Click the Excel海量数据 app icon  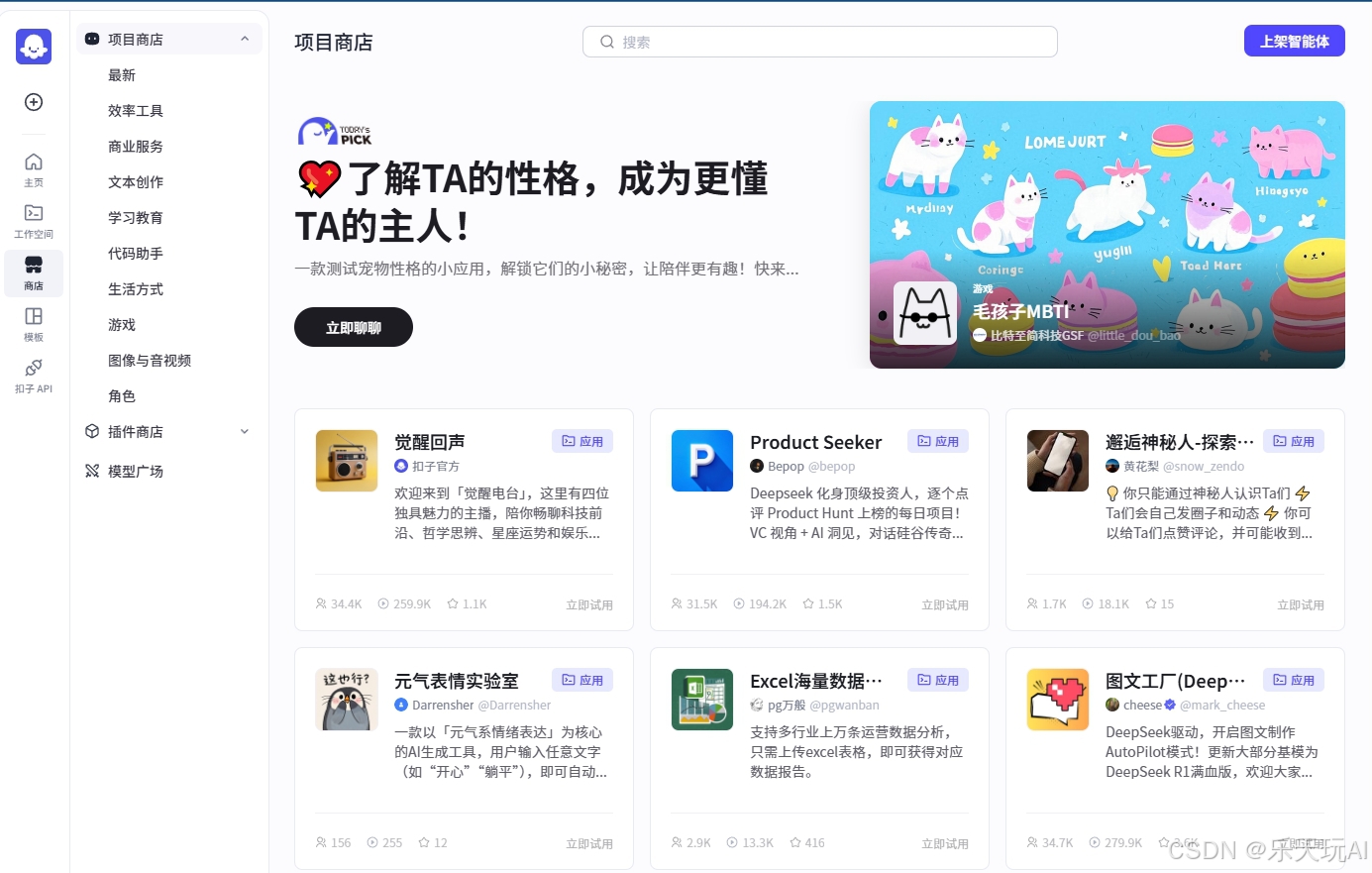click(702, 700)
